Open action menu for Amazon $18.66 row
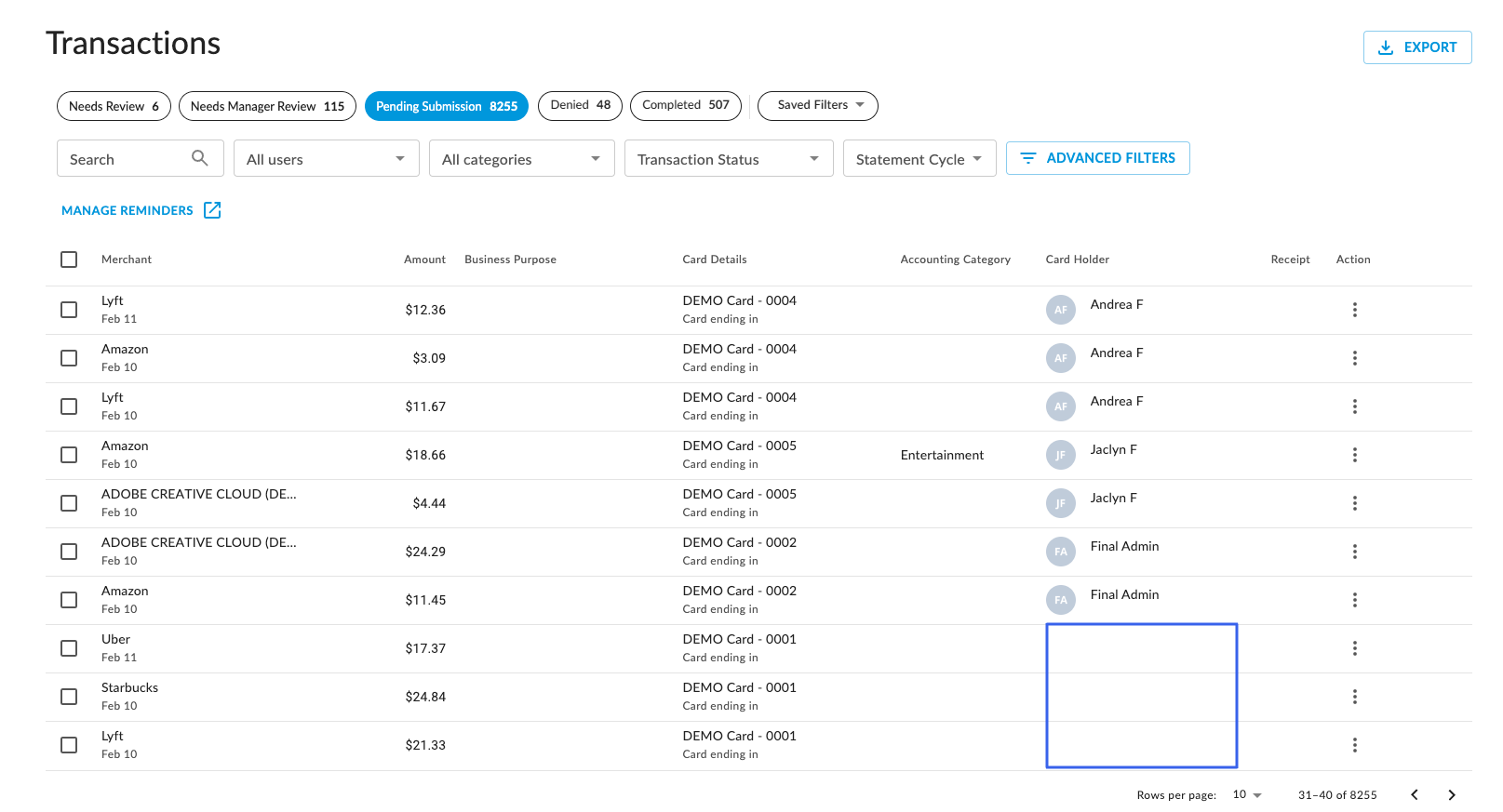The width and height of the screenshot is (1503, 812). [x=1354, y=455]
